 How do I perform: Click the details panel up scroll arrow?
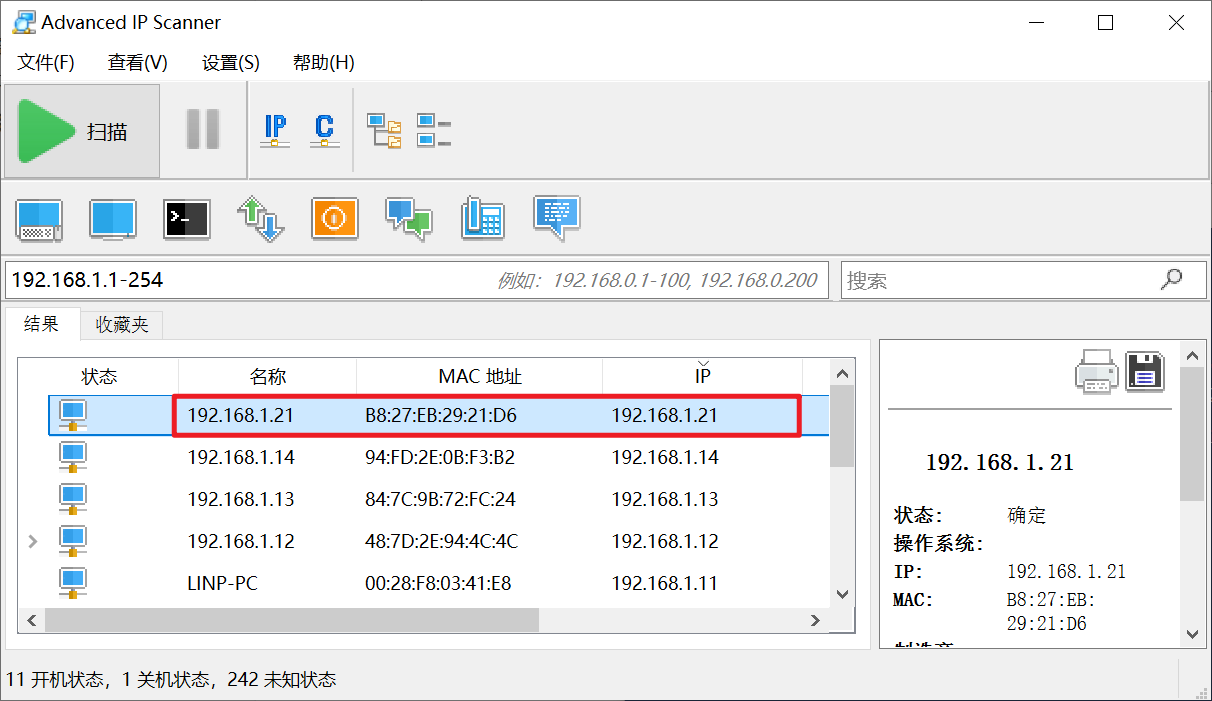pyautogui.click(x=1192, y=354)
